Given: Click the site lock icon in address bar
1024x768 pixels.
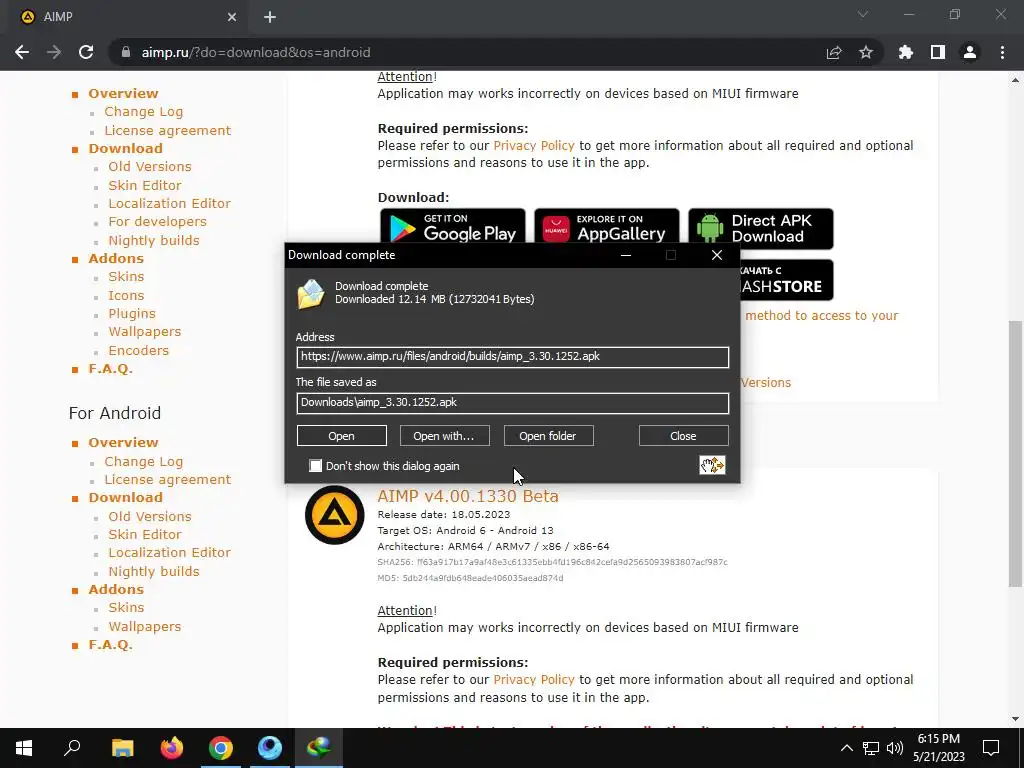Looking at the screenshot, I should (126, 52).
